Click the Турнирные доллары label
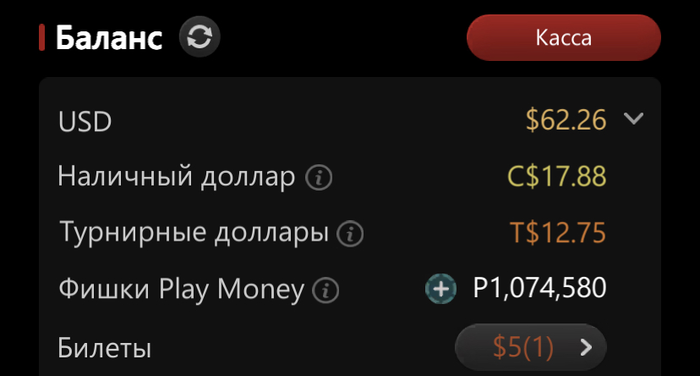Screen dimensions: 700x376 point(194,233)
